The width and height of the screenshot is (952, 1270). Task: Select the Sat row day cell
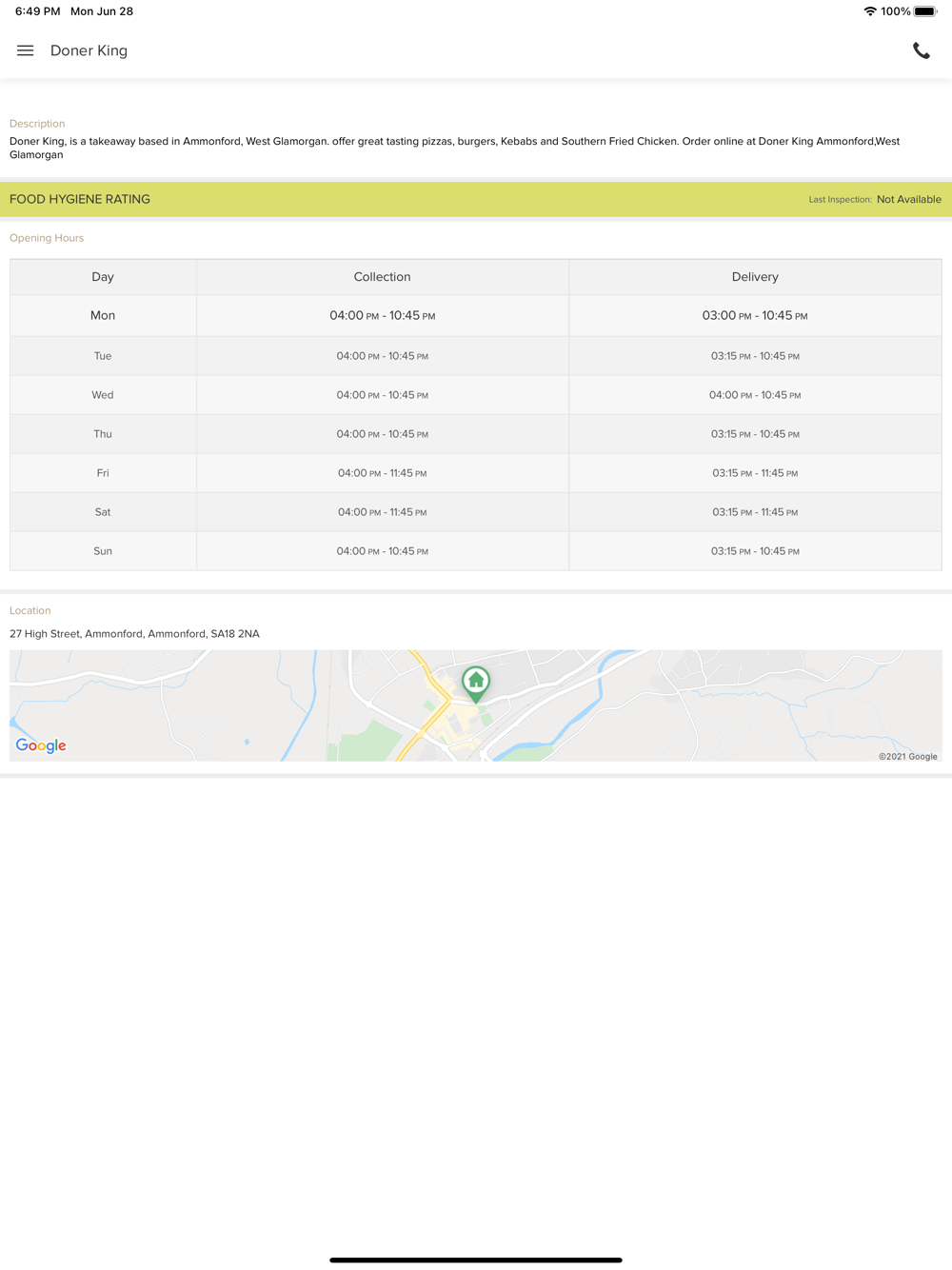103,512
